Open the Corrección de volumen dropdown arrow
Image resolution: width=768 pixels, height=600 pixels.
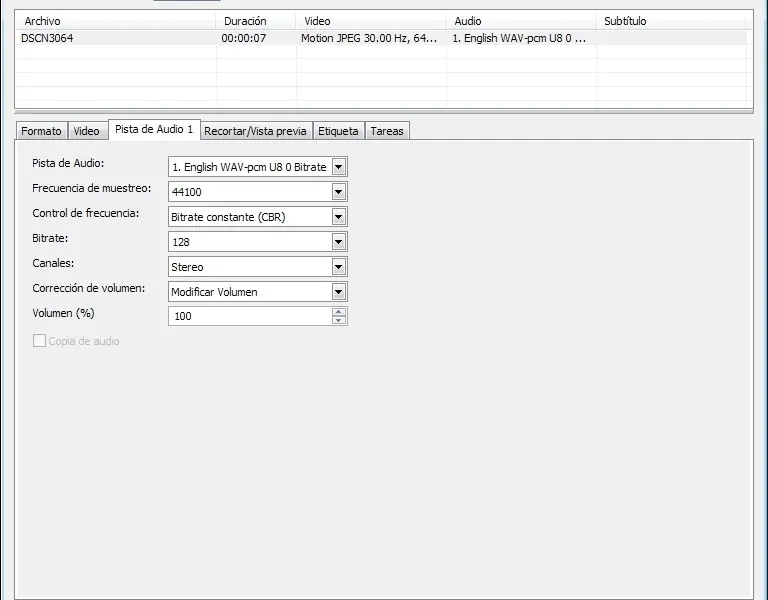[x=338, y=292]
